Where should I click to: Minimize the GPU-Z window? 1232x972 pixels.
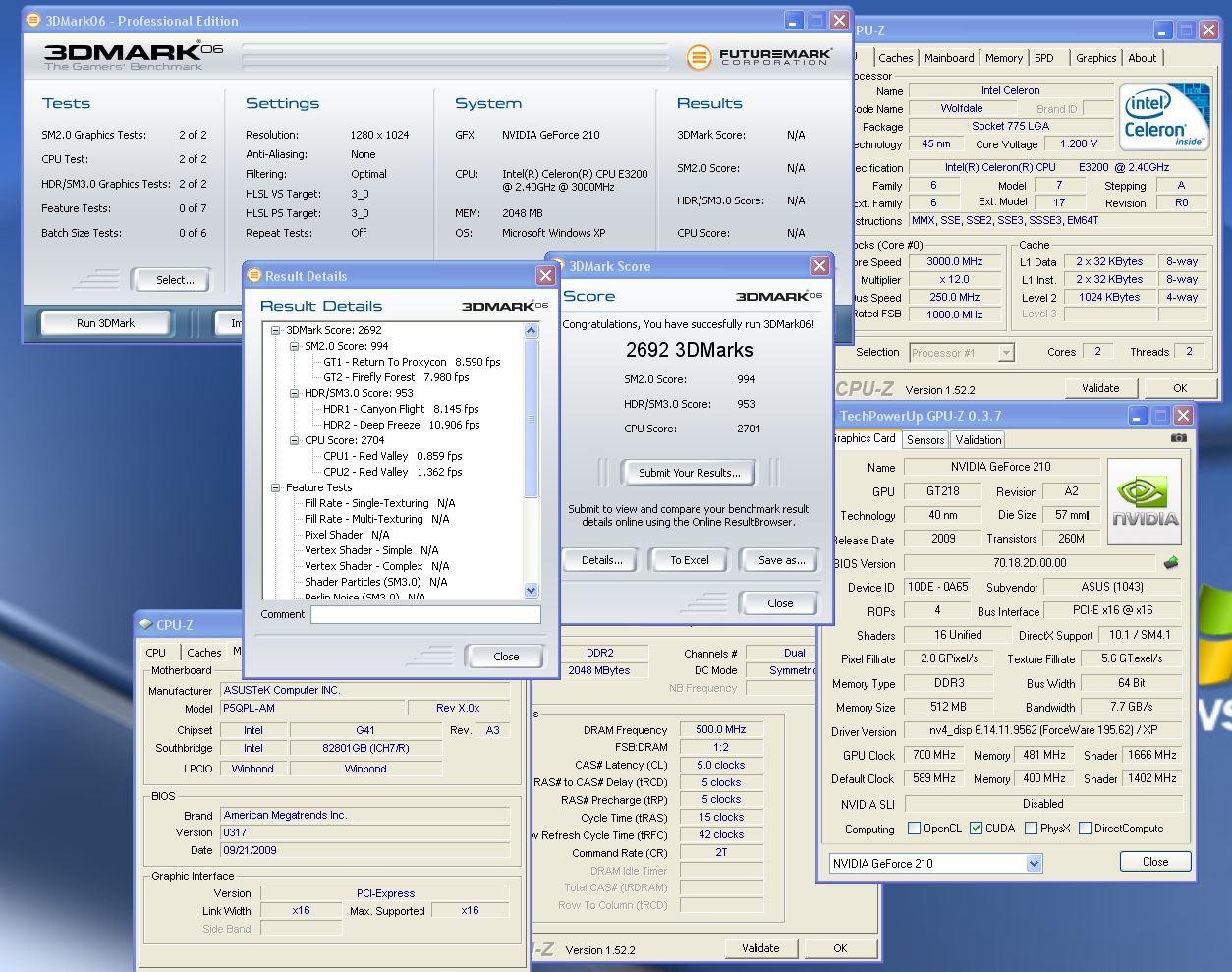1136,416
